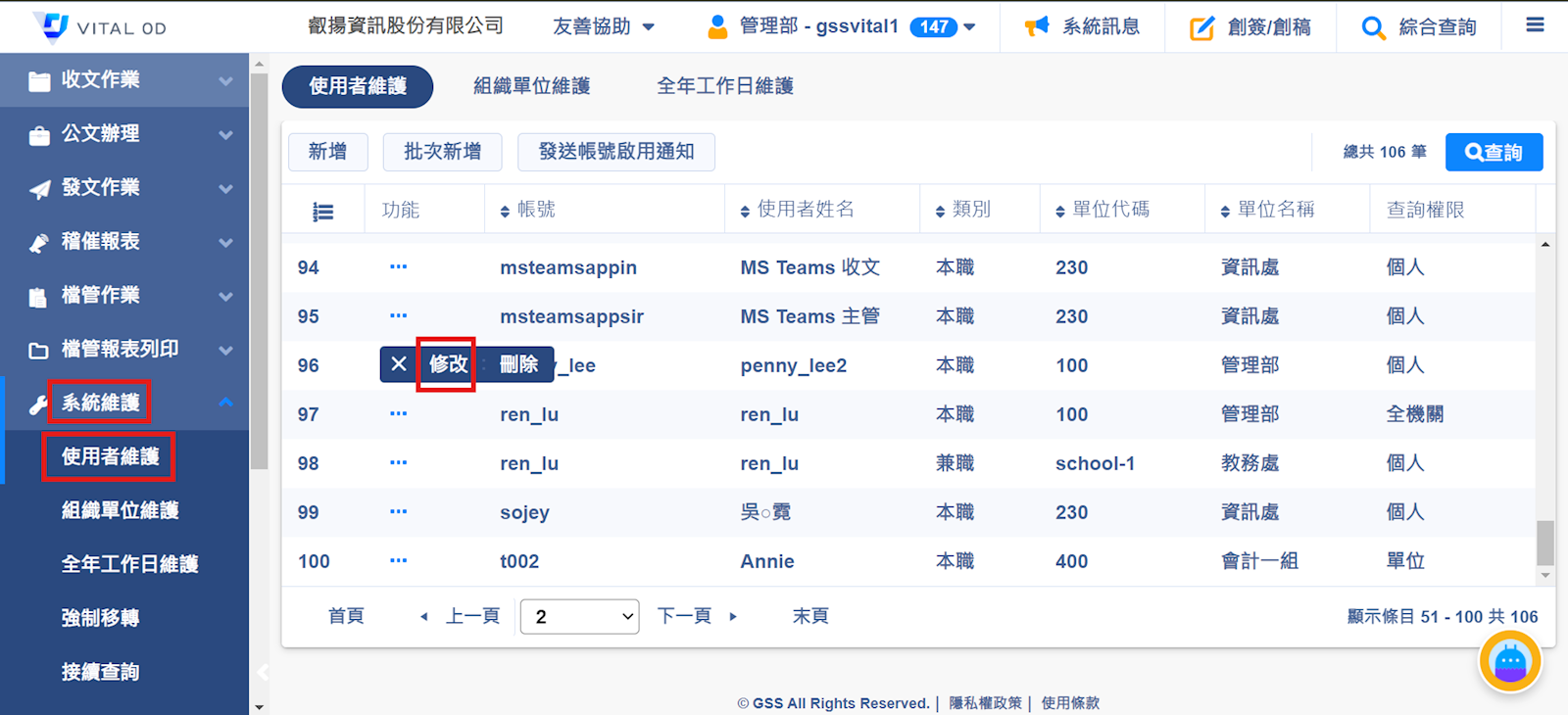
Task: Click the 系統維護 wrench icon
Action: (39, 405)
